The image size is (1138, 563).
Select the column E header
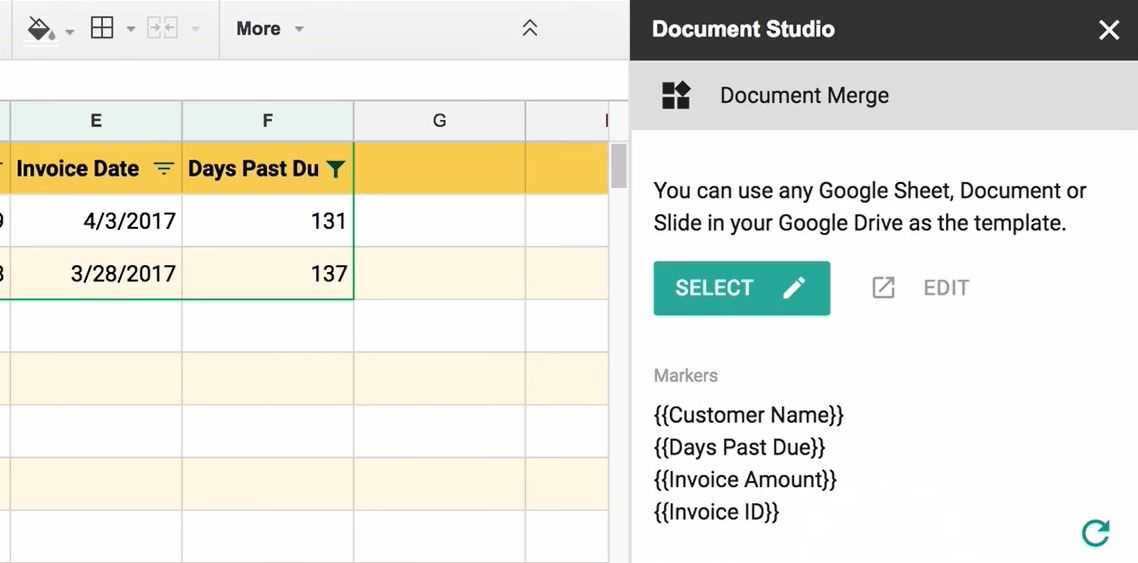coord(96,121)
